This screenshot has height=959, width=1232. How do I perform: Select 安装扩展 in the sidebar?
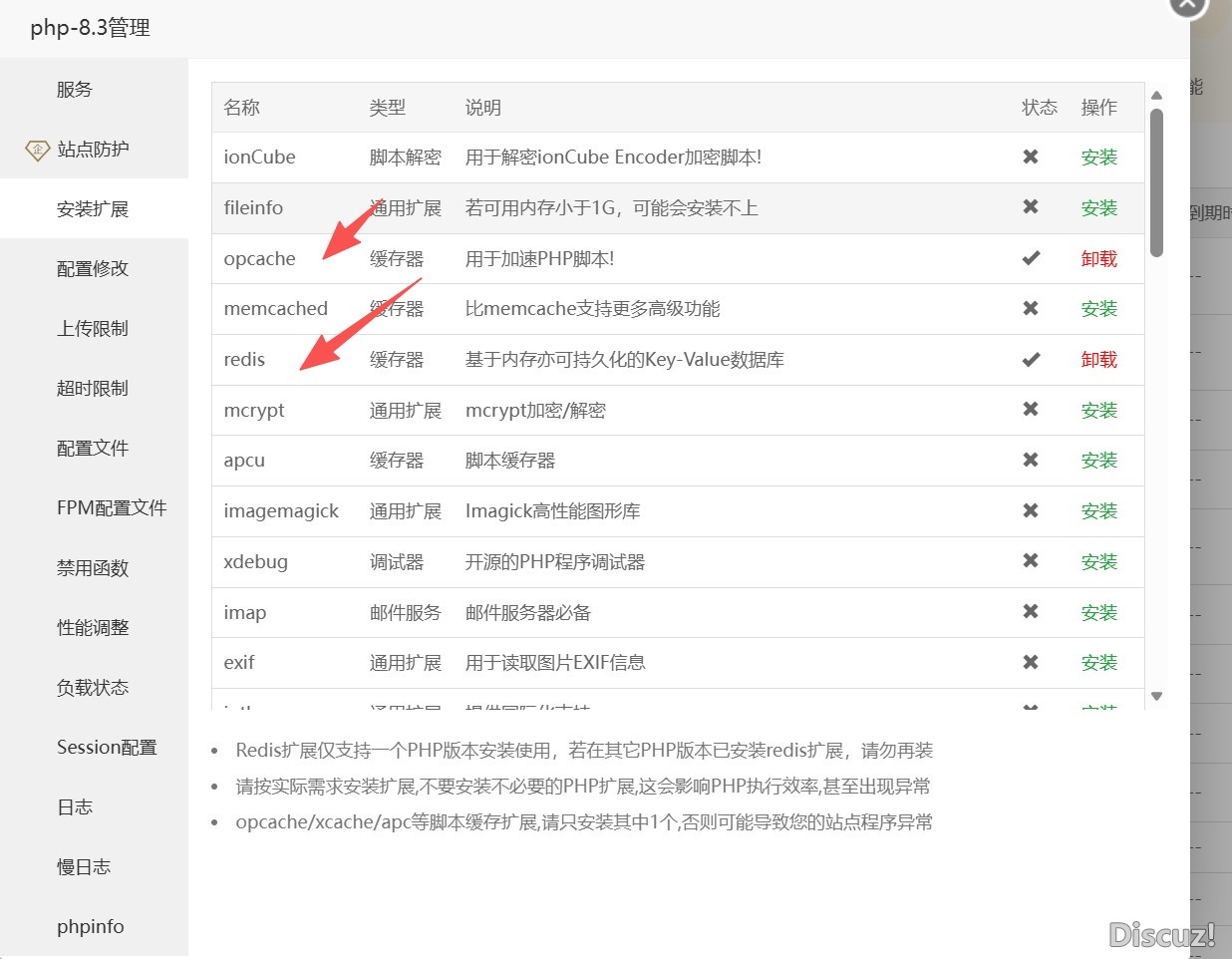(x=93, y=208)
